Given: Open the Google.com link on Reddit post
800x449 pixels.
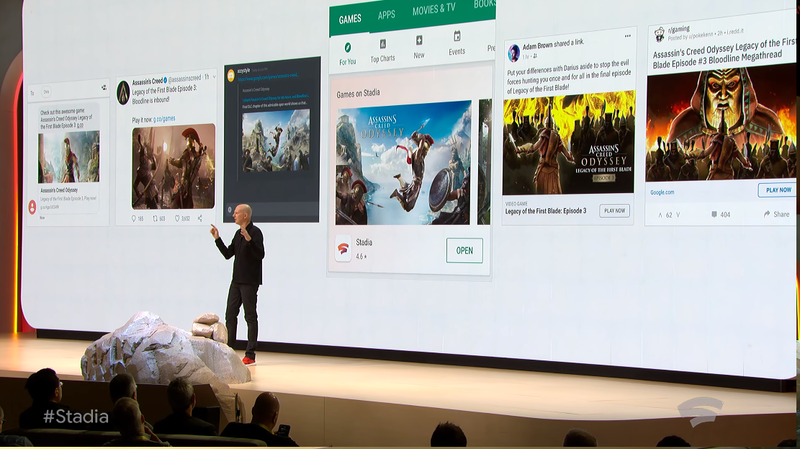Looking at the screenshot, I should tap(662, 192).
